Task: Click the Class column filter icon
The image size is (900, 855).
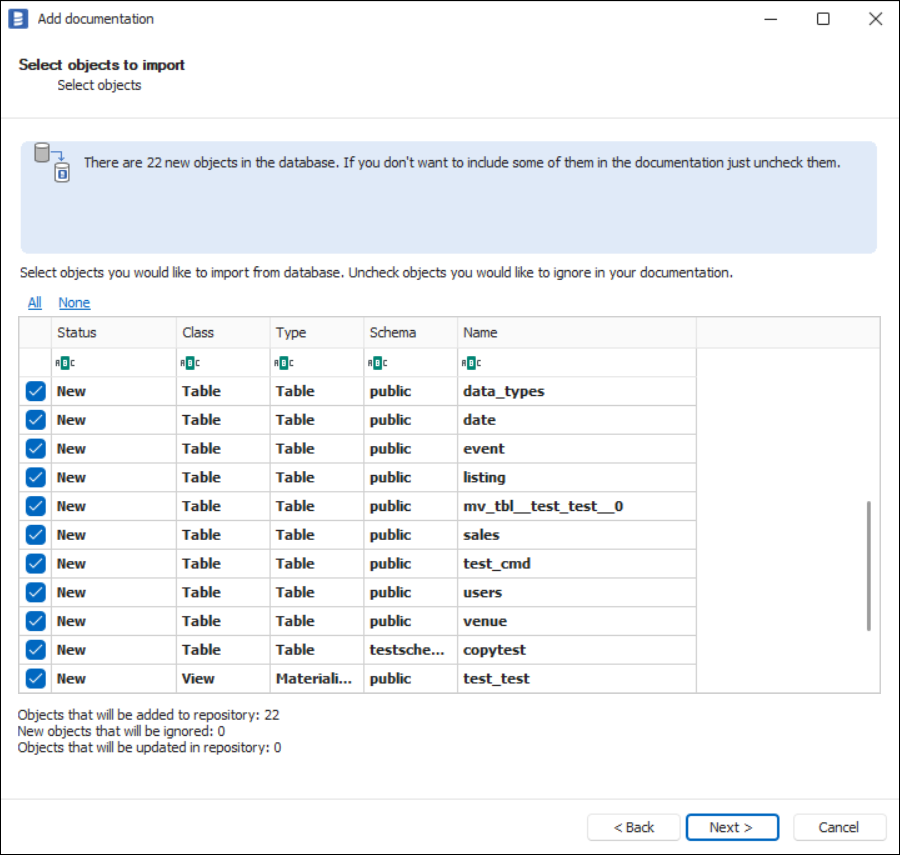Action: pos(190,363)
